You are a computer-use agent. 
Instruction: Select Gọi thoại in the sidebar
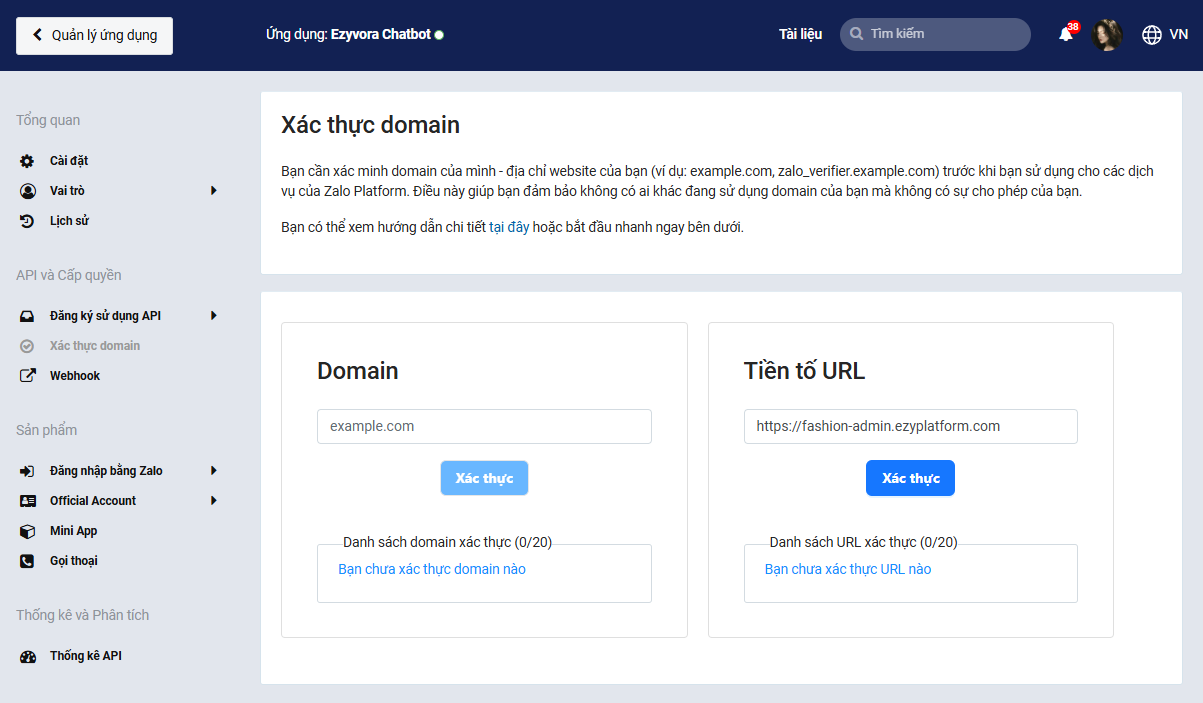(74, 561)
